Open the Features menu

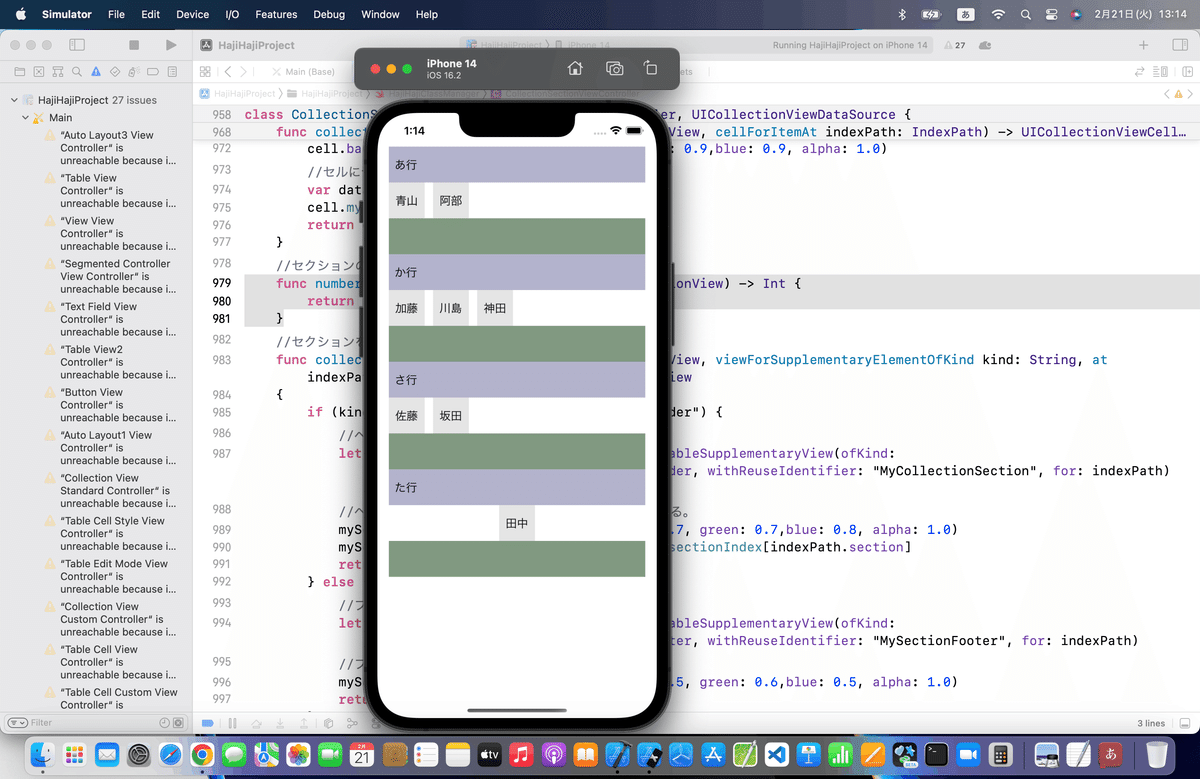tap(276, 14)
